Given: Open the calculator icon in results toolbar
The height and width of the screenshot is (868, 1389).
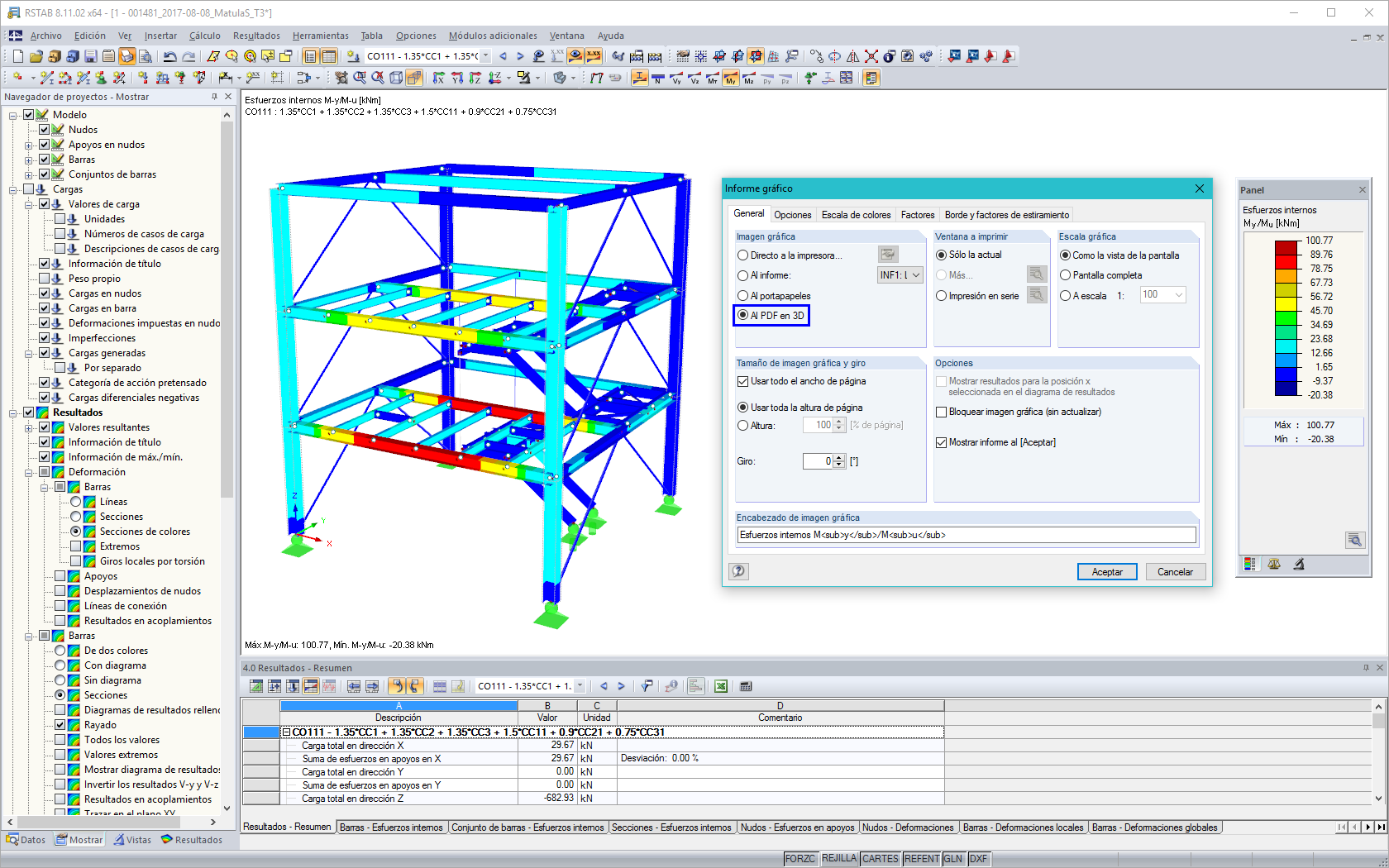Looking at the screenshot, I should 746,686.
